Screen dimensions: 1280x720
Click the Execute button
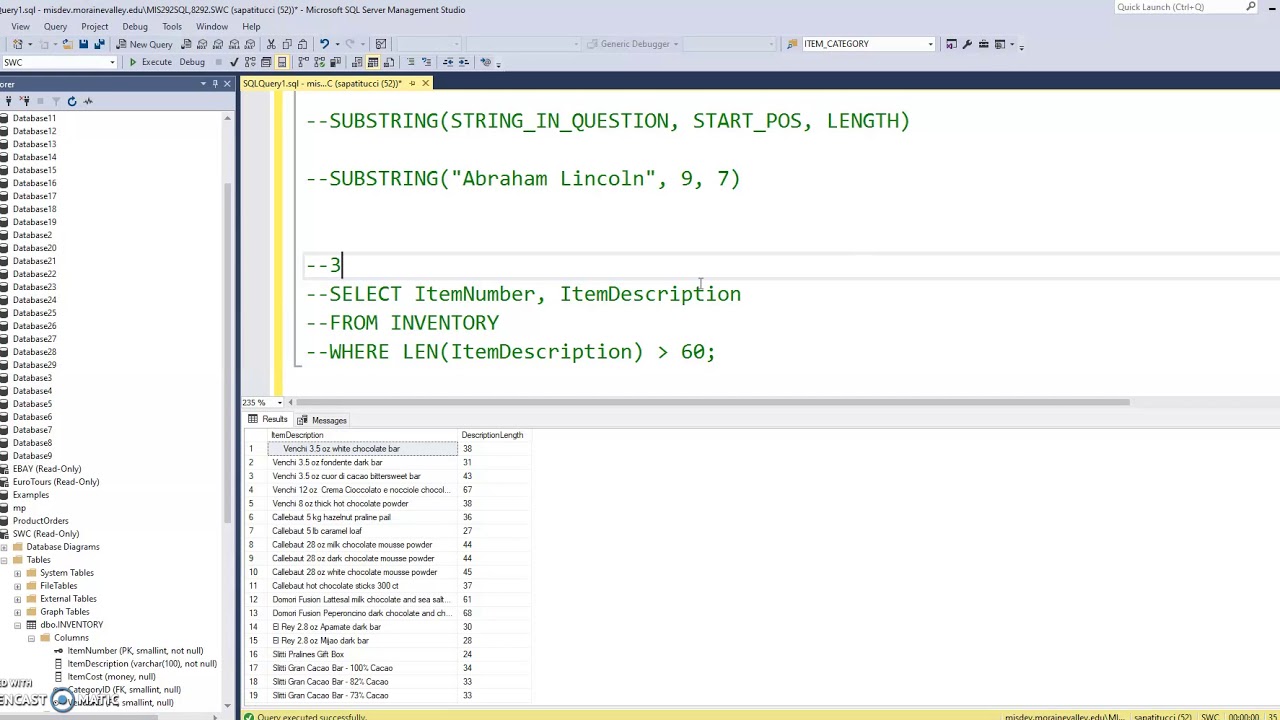pos(150,62)
